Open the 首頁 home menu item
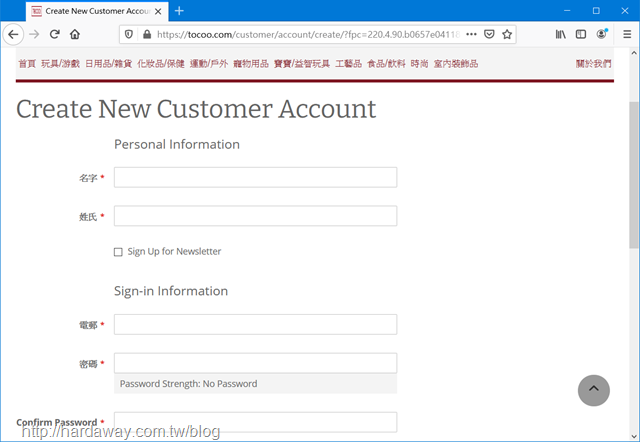 [27, 64]
